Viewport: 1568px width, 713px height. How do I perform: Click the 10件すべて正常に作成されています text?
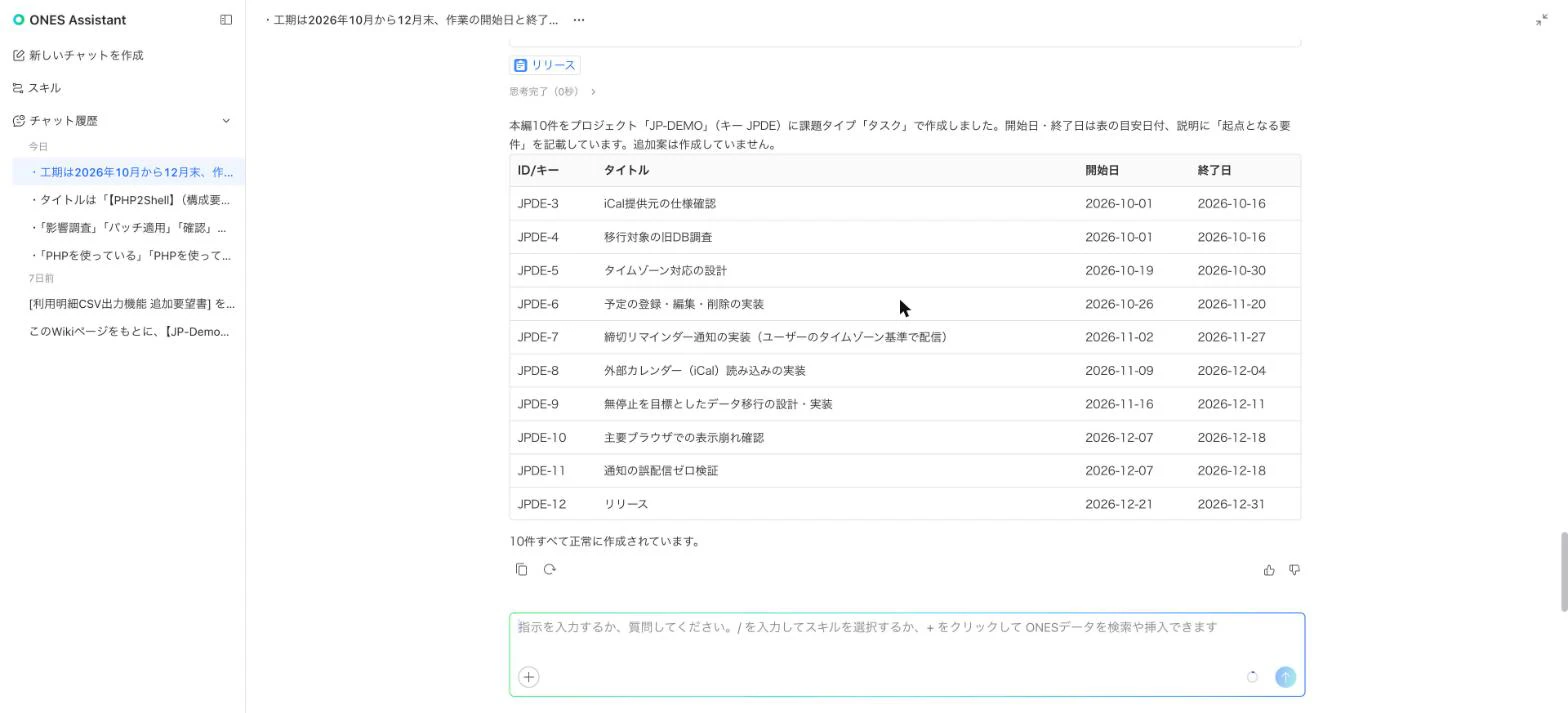tap(605, 541)
